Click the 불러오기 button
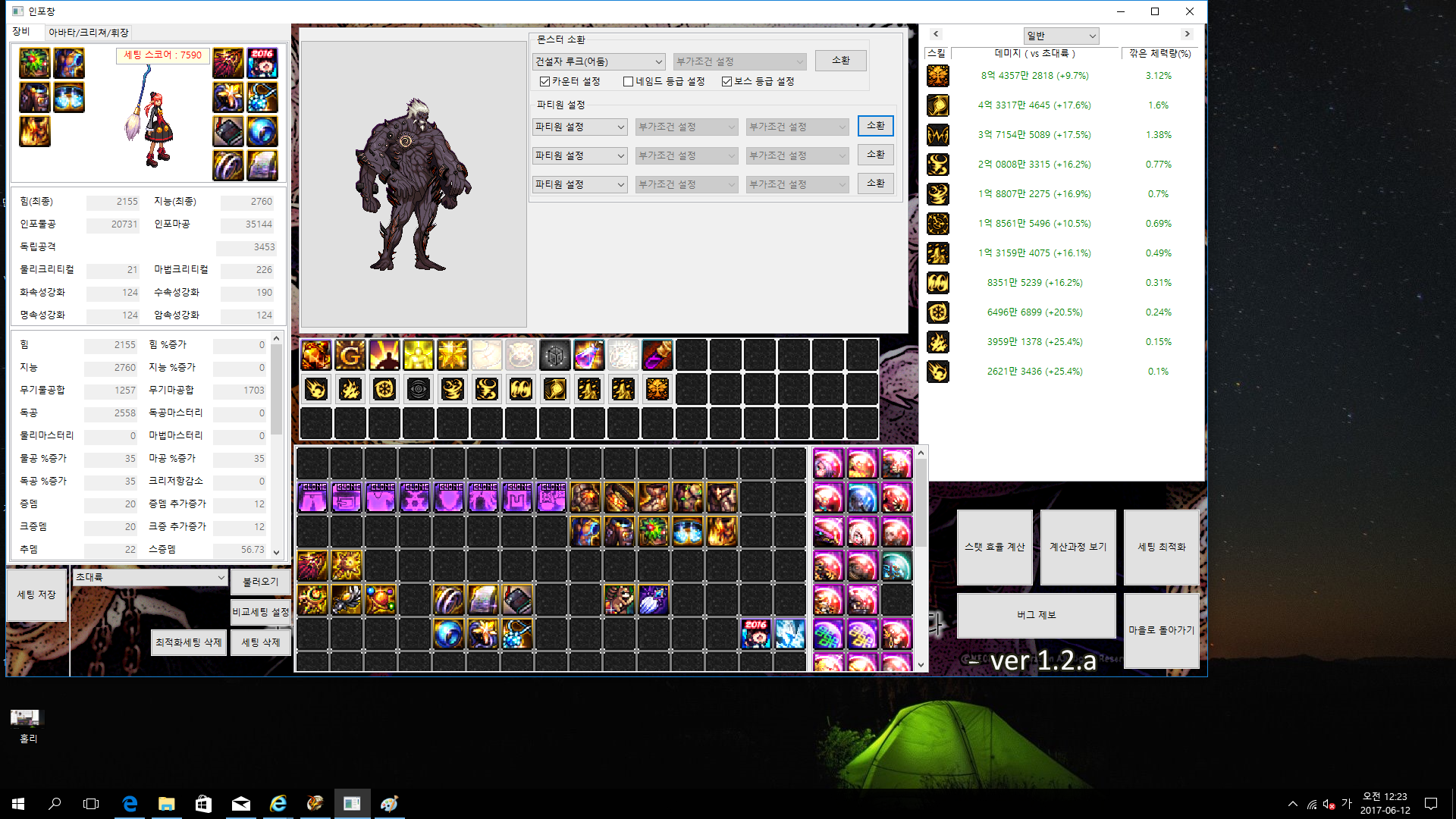 pos(260,582)
